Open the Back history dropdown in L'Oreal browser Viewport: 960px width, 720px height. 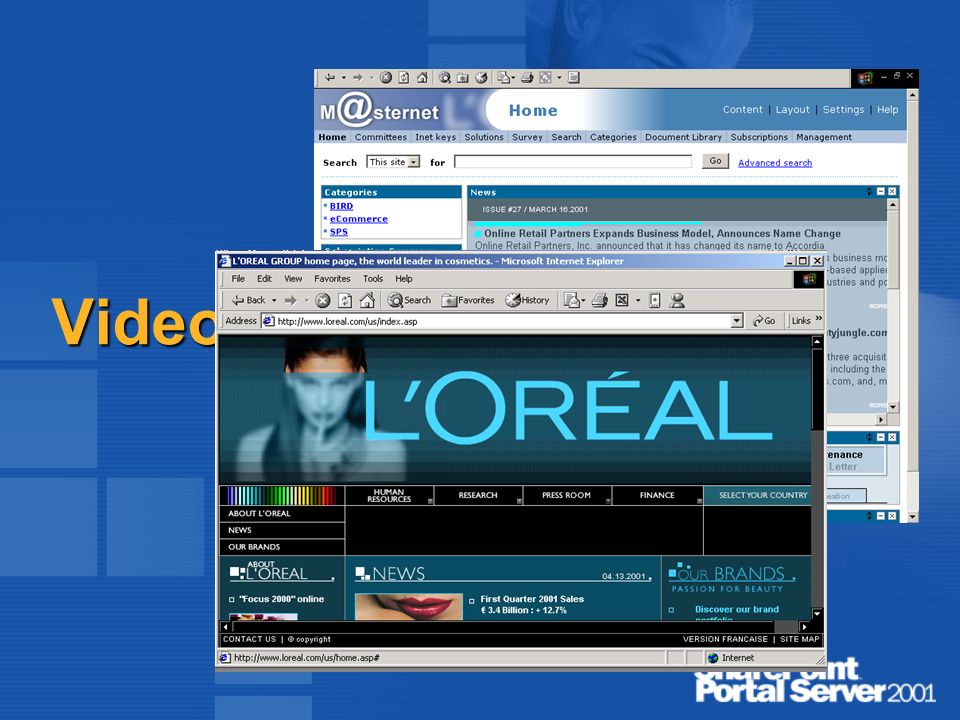(274, 300)
